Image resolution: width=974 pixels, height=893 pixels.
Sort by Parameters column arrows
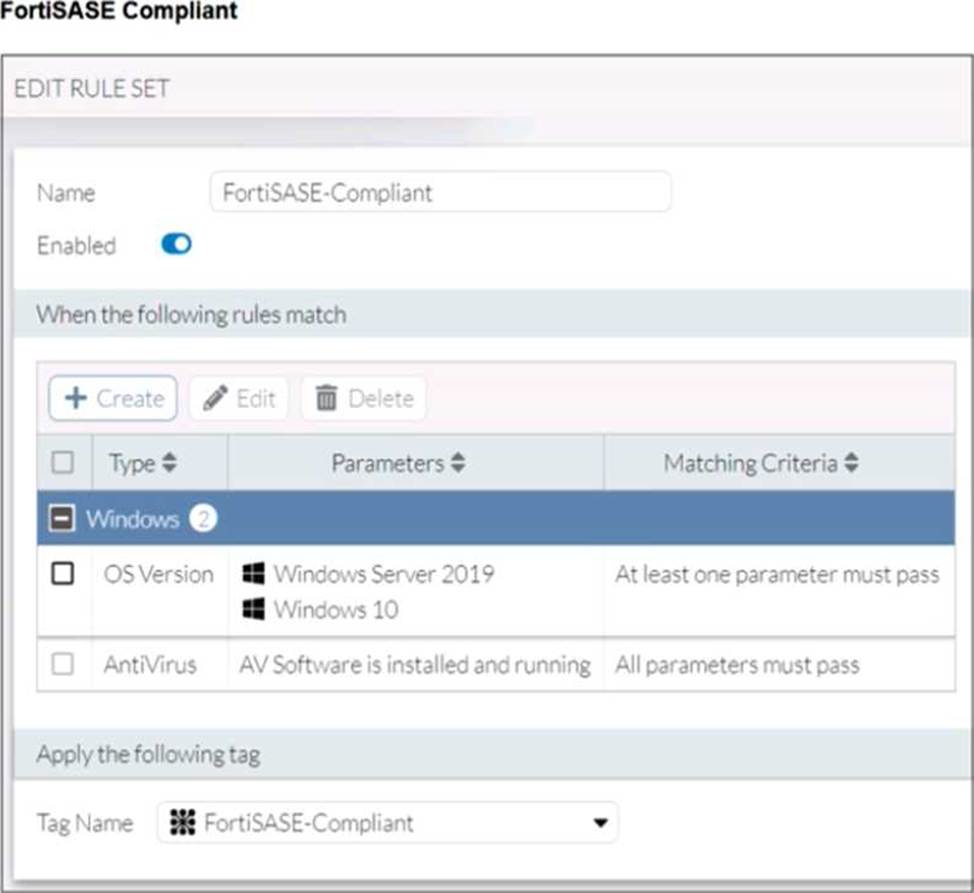coord(458,463)
